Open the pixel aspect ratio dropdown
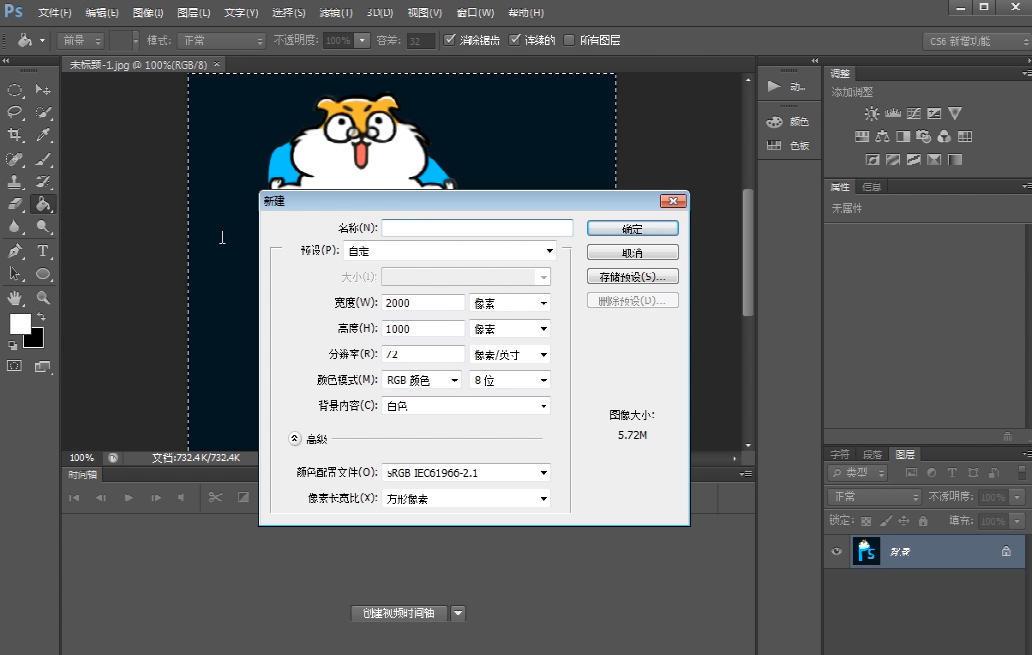This screenshot has height=655, width=1032. 466,498
